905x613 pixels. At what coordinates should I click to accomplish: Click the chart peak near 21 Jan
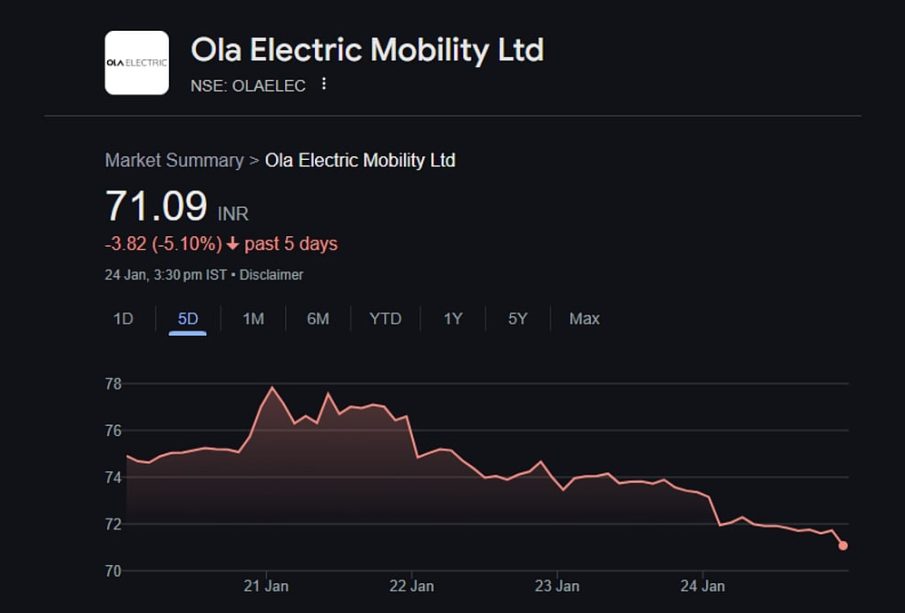tap(272, 388)
